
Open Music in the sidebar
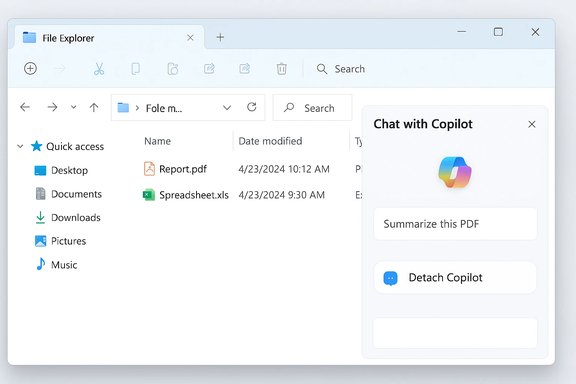[x=57, y=265]
